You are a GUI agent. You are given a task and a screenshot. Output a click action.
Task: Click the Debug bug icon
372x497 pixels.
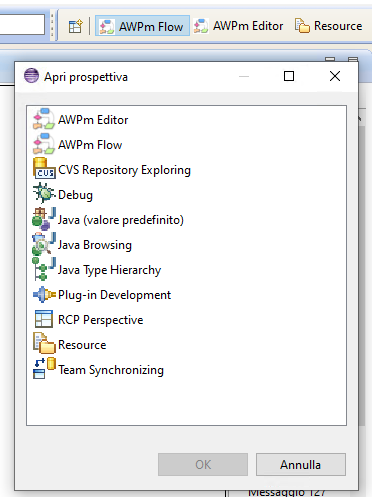[43, 194]
